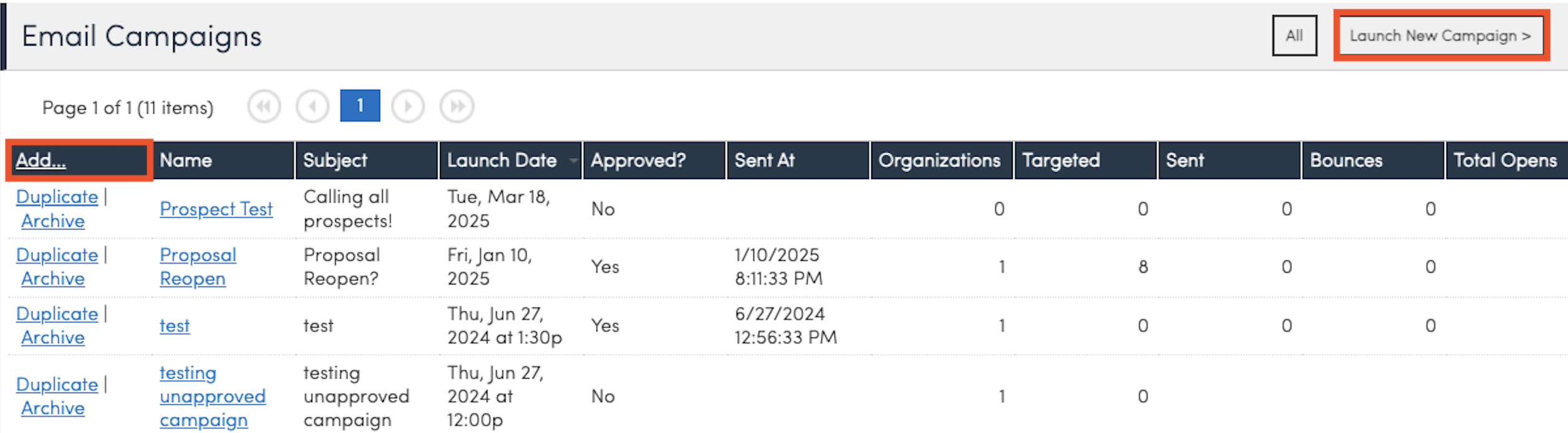Open the All filter button

1294,36
